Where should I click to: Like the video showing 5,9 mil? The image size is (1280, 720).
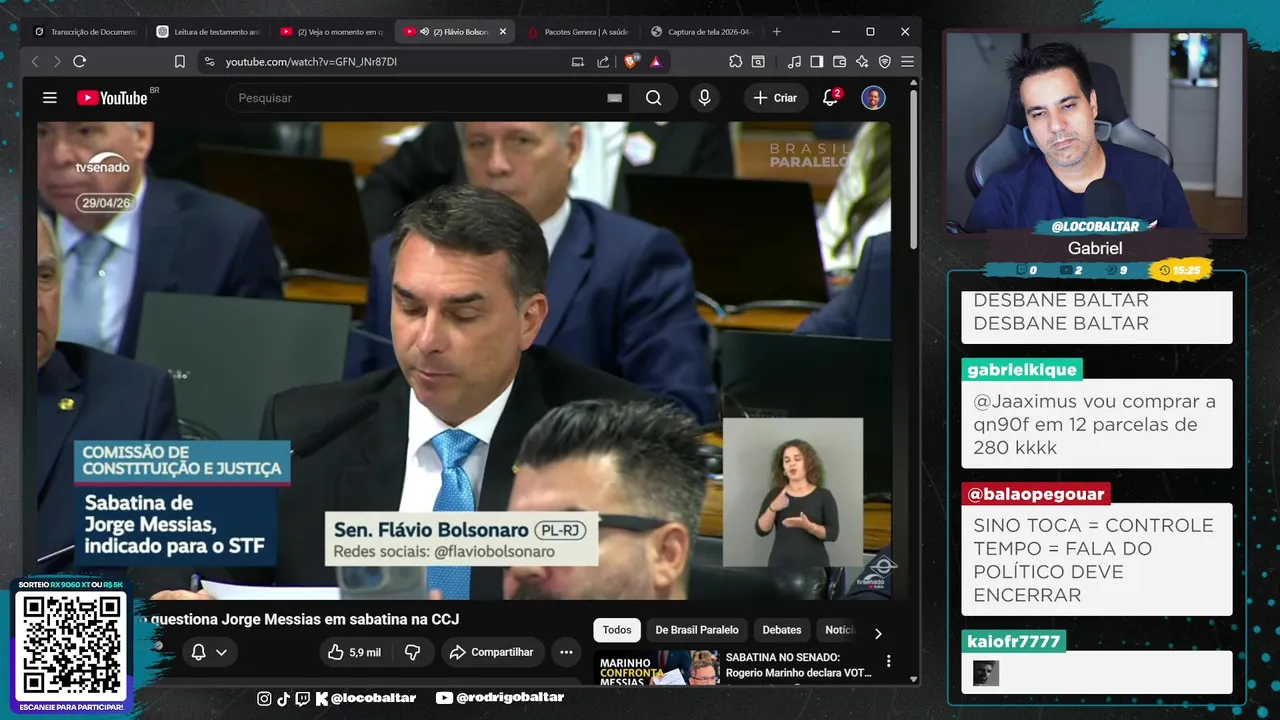(354, 652)
